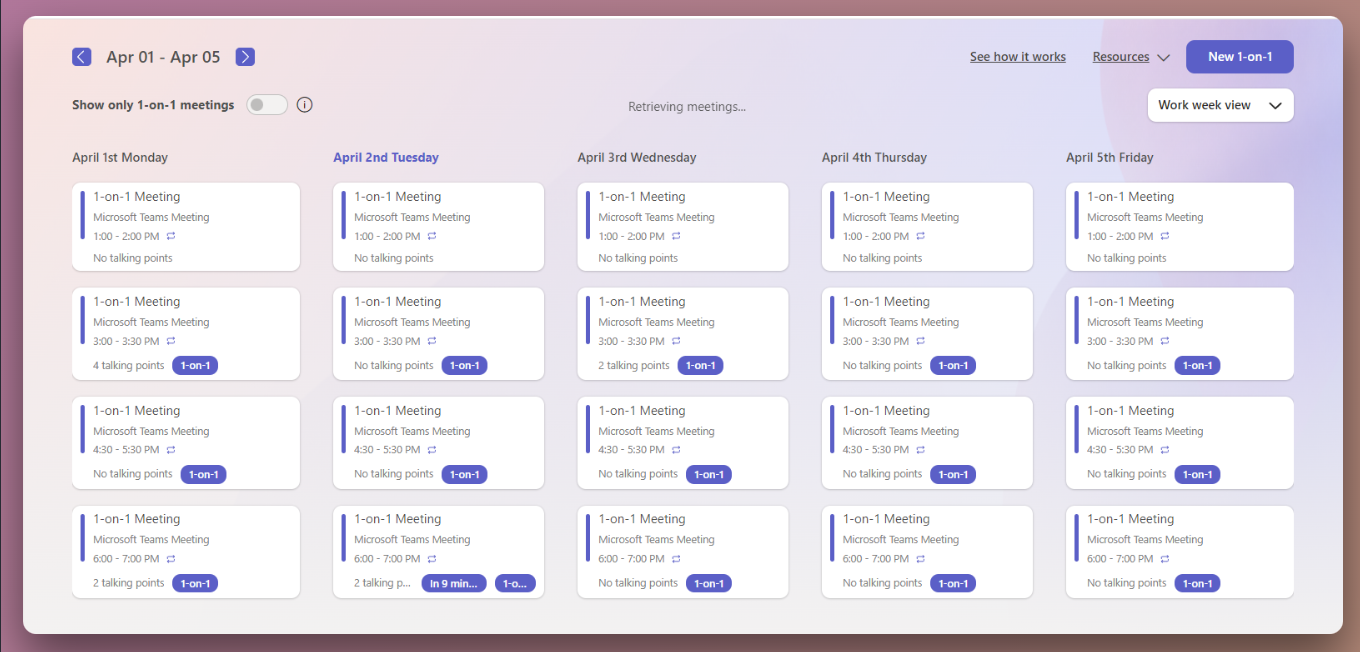Image resolution: width=1360 pixels, height=652 pixels.
Task: Navigate to the next week
Action: click(x=245, y=56)
